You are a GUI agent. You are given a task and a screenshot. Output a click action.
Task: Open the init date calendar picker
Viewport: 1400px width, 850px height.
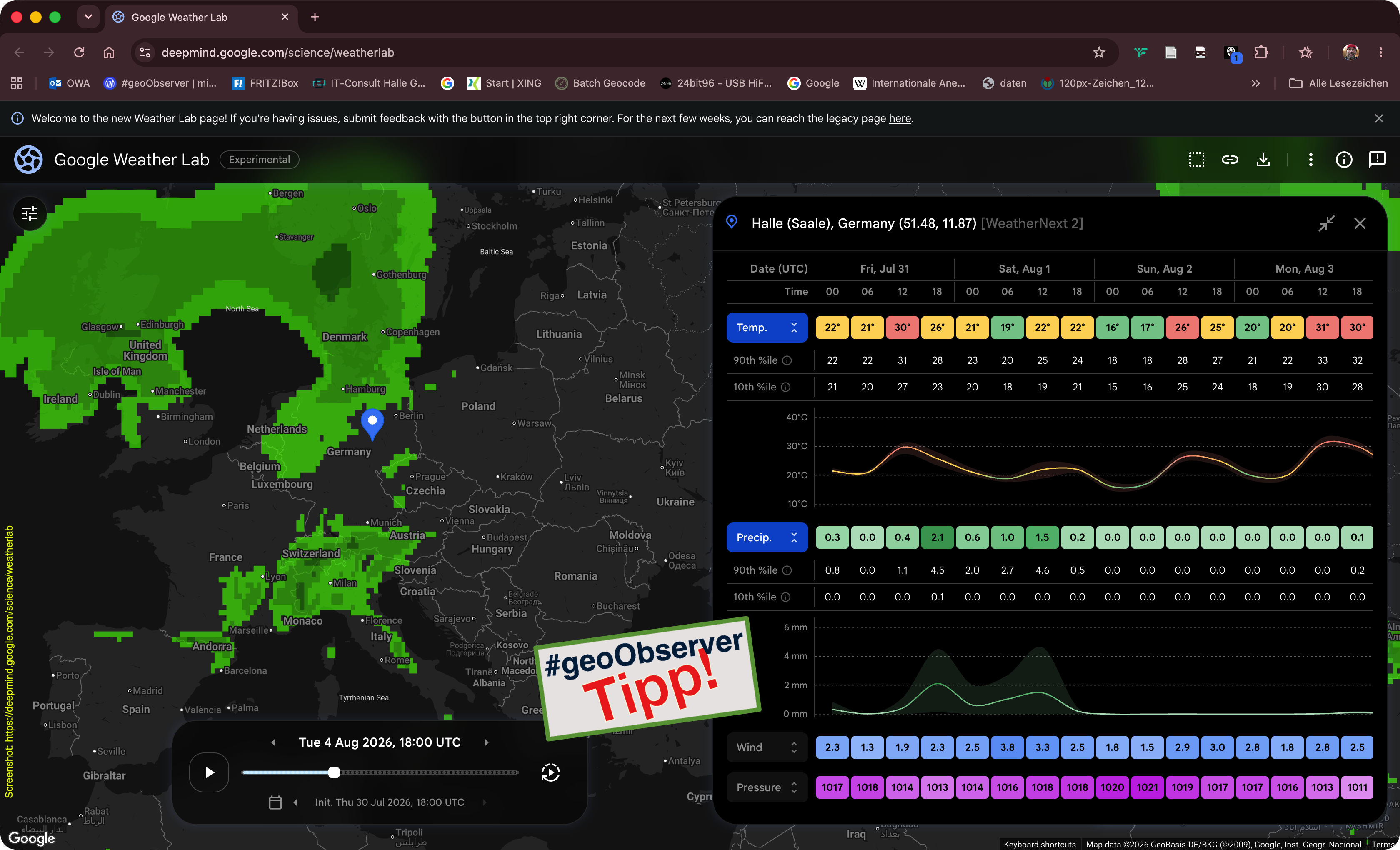275,802
